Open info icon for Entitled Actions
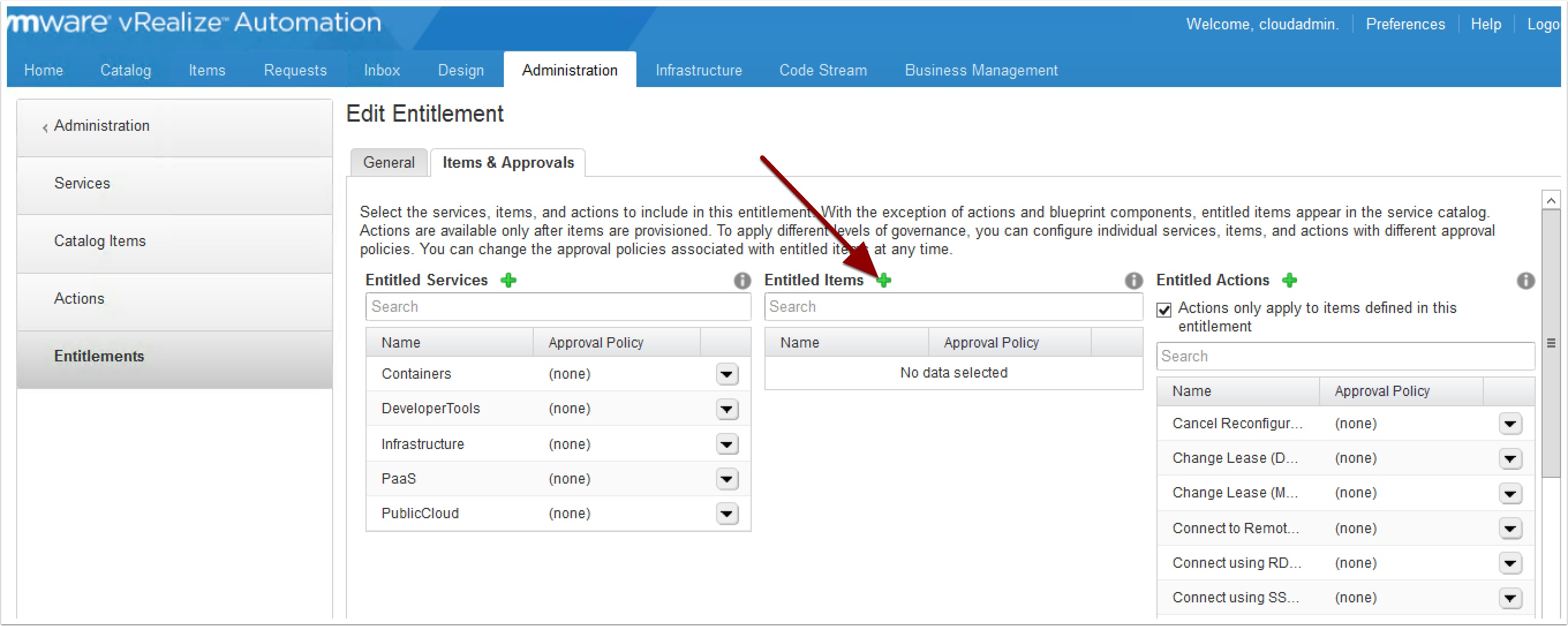1568x626 pixels. 1525,281
